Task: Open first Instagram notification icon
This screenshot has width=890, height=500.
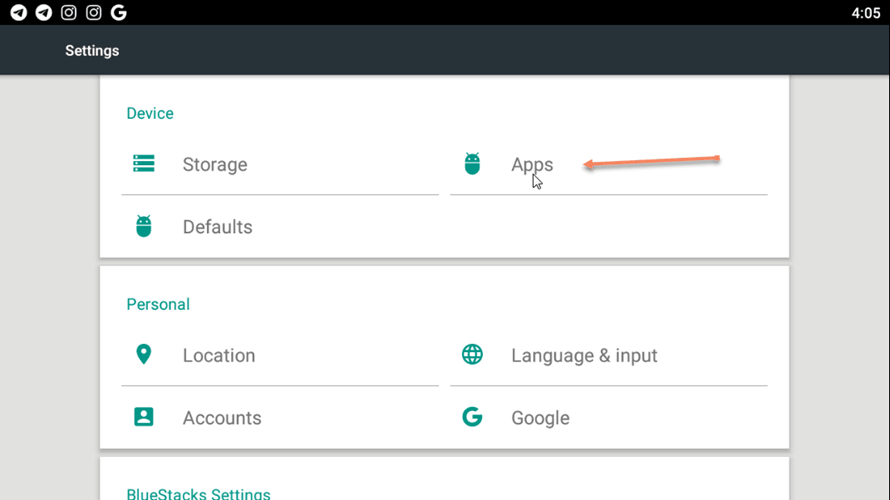Action: (69, 12)
